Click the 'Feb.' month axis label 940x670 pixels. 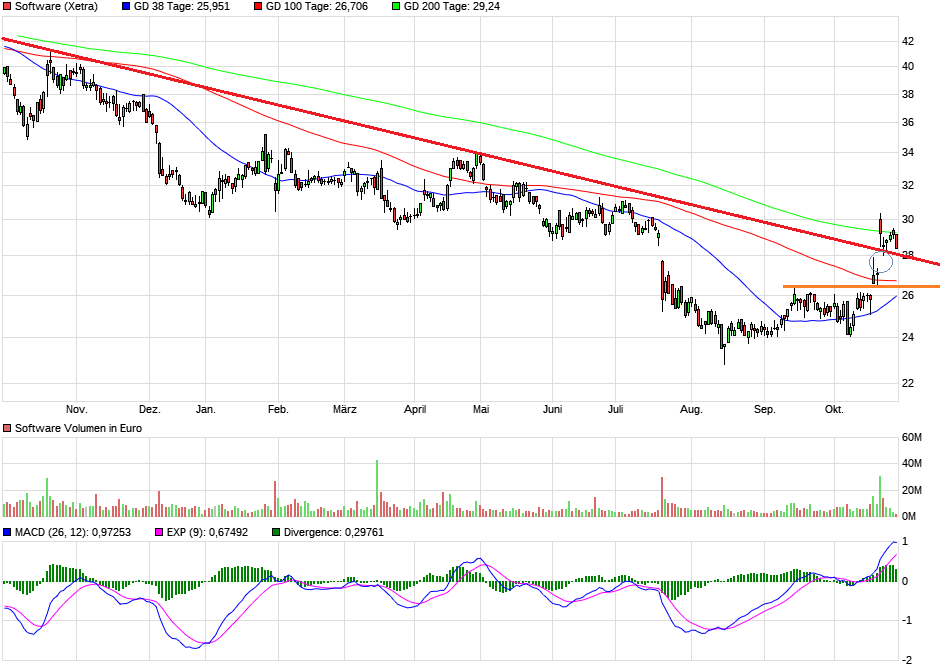pyautogui.click(x=278, y=409)
